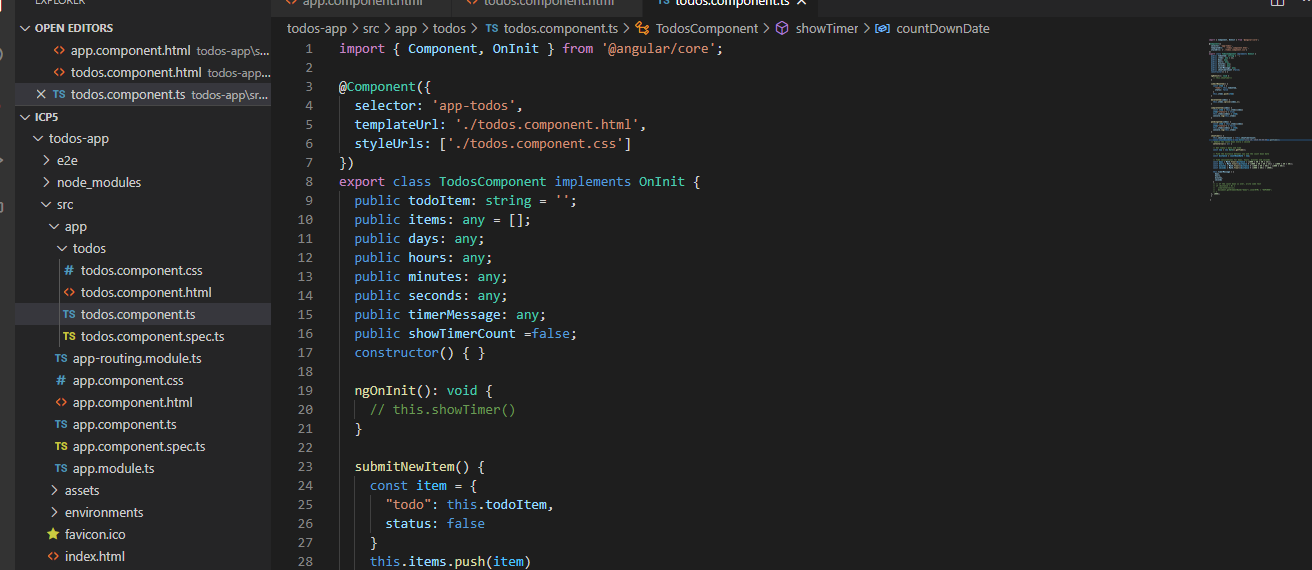This screenshot has height=570, width=1312.
Task: Click 'app-todos' selector string
Action: pos(477,105)
